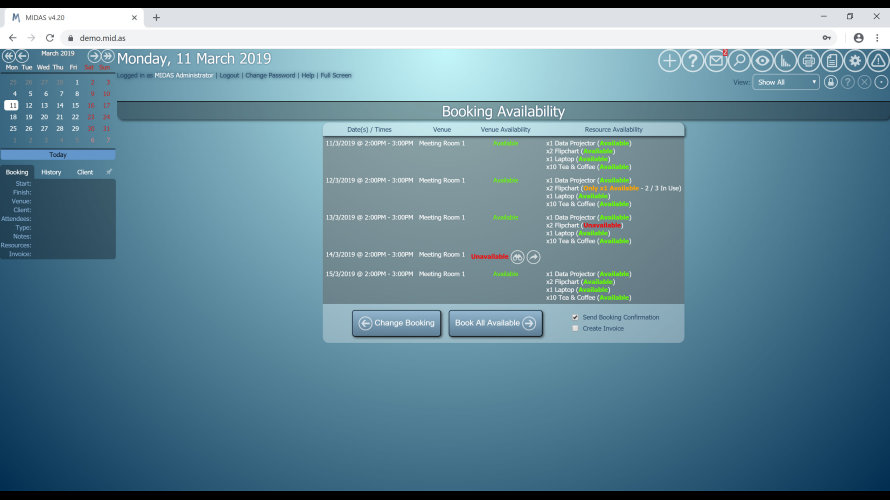Screen dimensions: 890x500
Task: Go to previous month arrow
Action: pyautogui.click(x=22, y=56)
